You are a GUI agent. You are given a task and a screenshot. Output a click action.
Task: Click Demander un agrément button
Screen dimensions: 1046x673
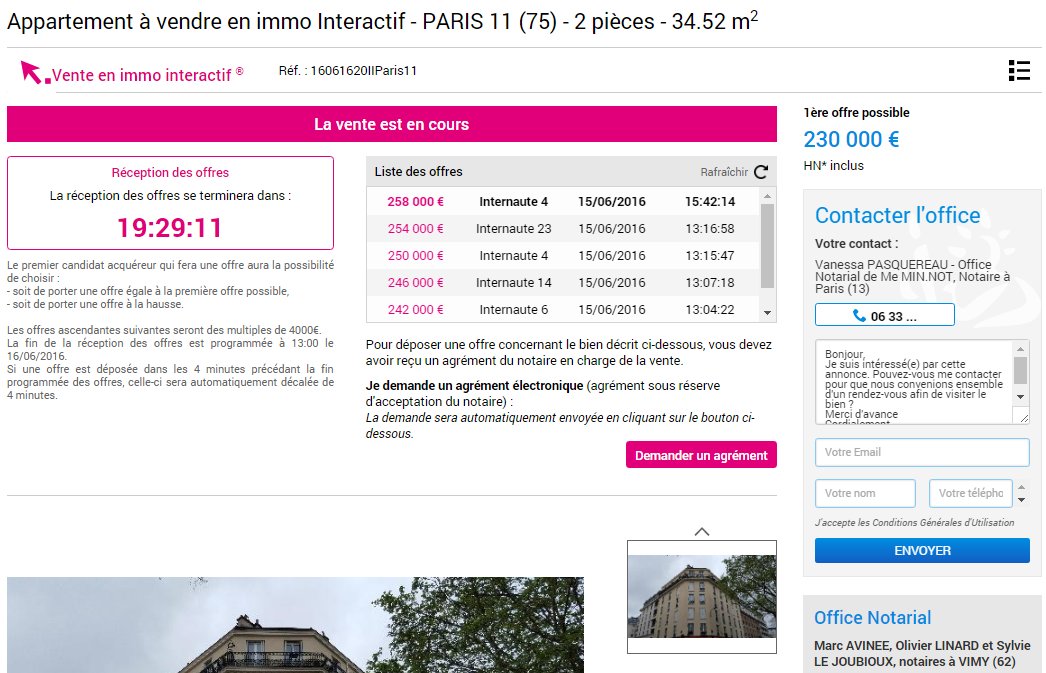tap(700, 455)
